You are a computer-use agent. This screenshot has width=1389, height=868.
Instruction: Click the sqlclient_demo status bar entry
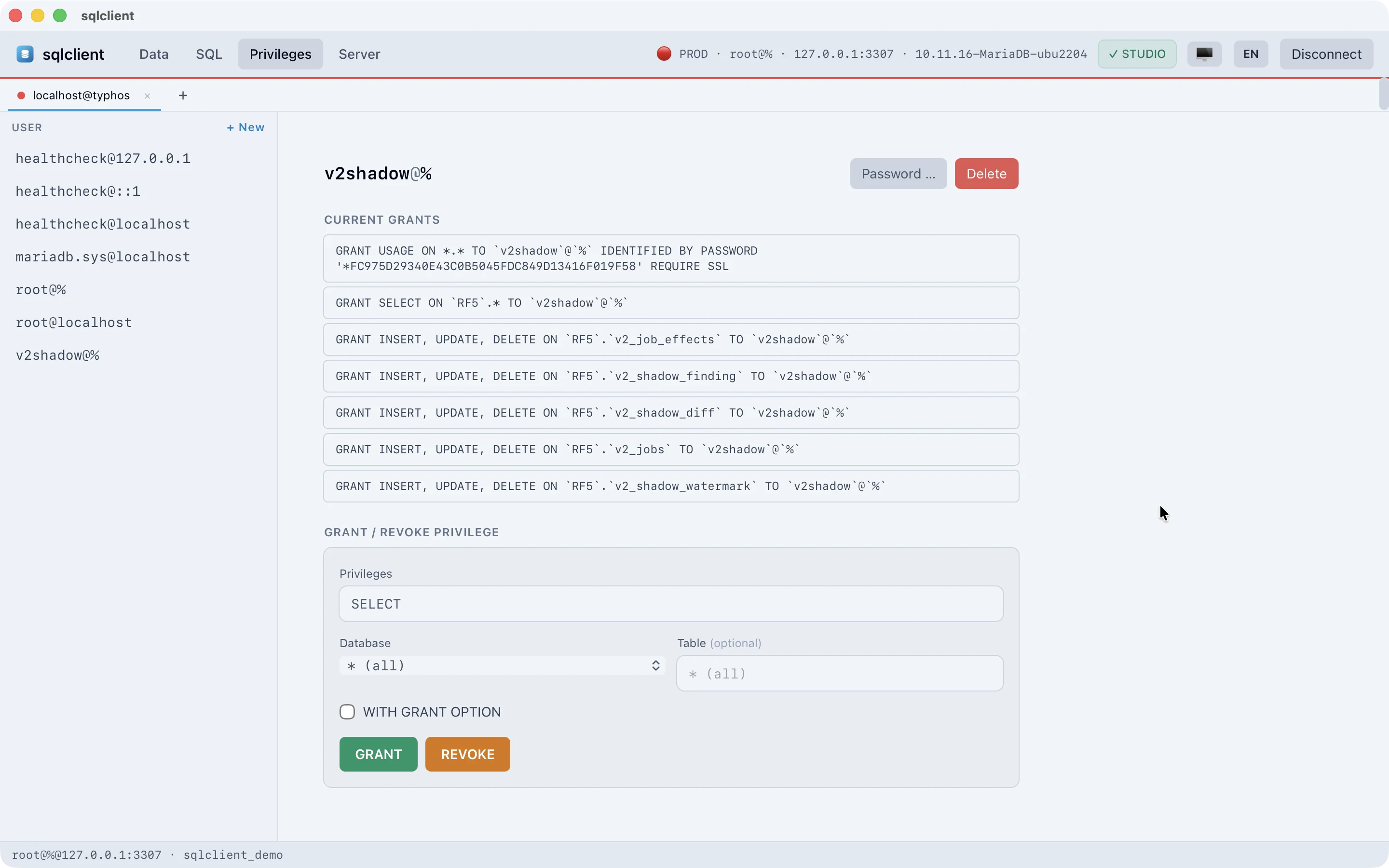[x=233, y=855]
